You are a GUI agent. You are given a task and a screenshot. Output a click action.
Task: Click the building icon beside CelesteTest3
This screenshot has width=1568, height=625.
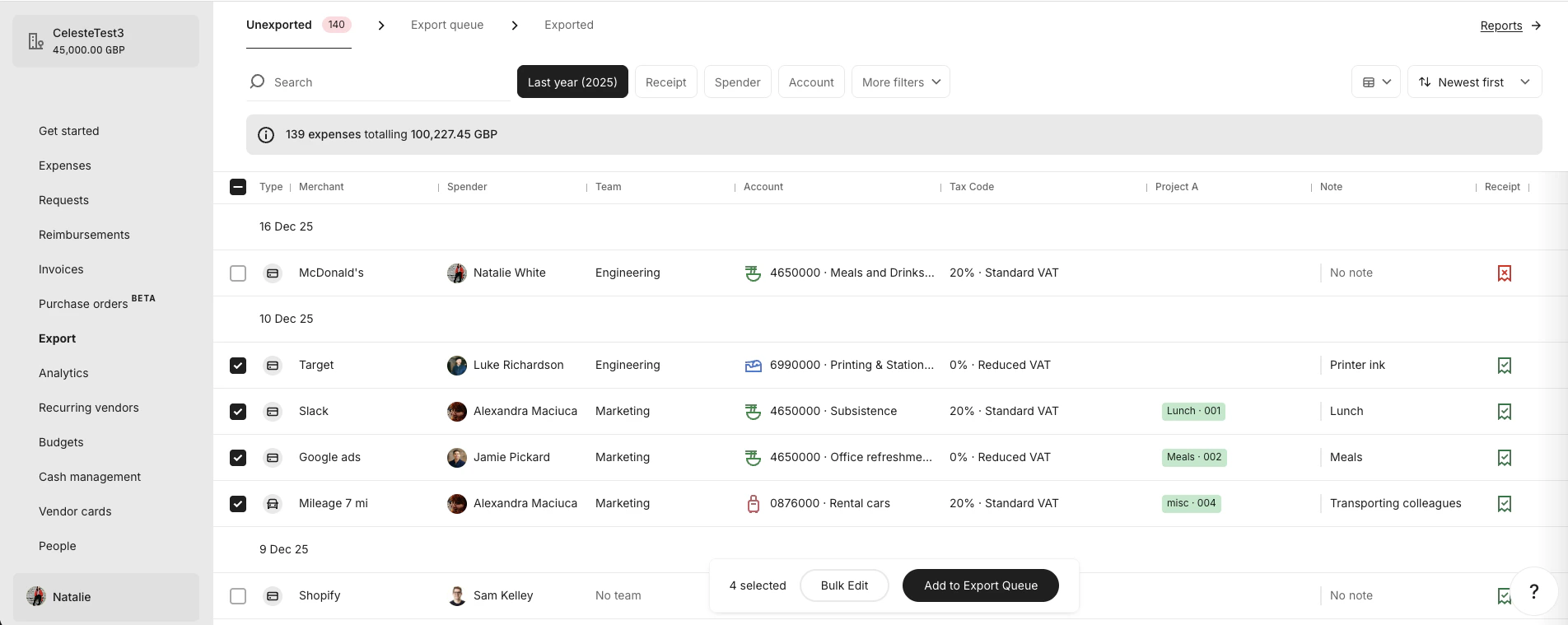pyautogui.click(x=35, y=41)
